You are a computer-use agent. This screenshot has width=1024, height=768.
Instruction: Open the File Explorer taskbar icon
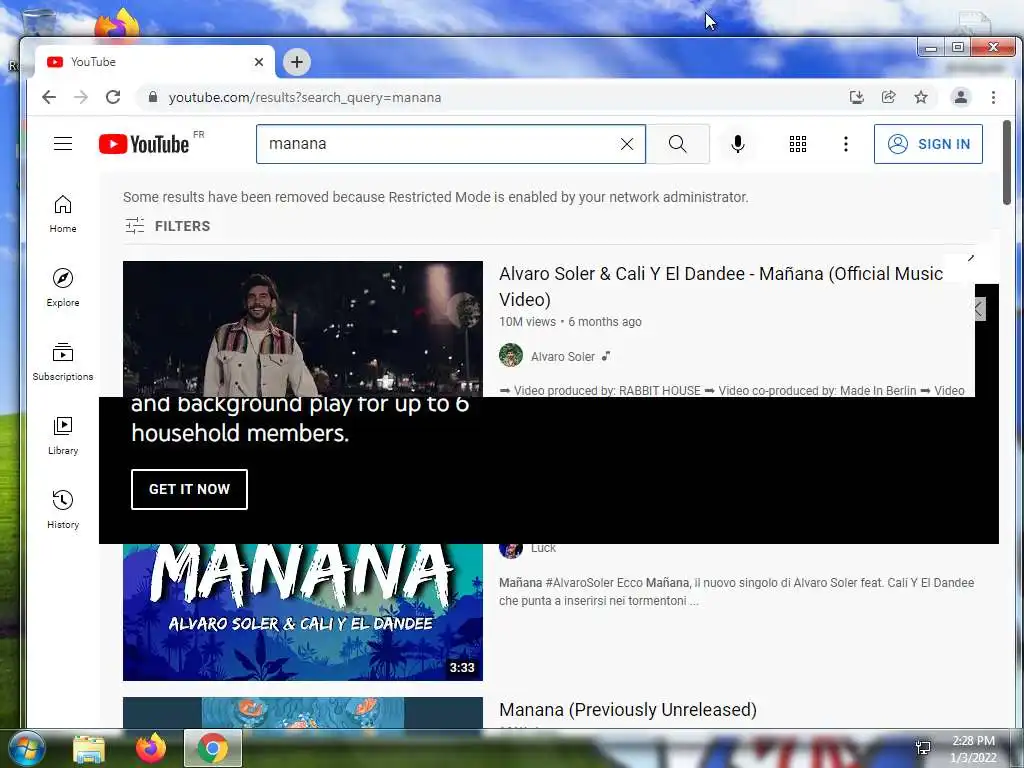pos(88,748)
